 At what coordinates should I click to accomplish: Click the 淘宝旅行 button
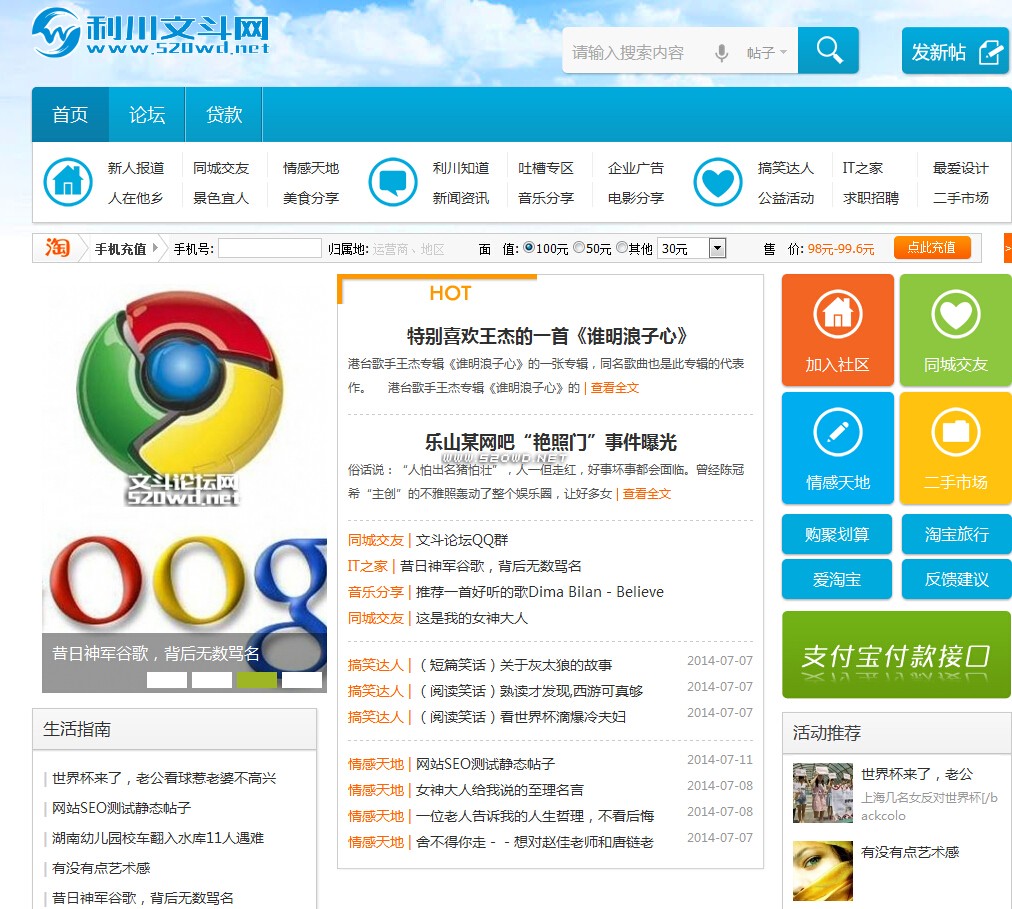956,534
